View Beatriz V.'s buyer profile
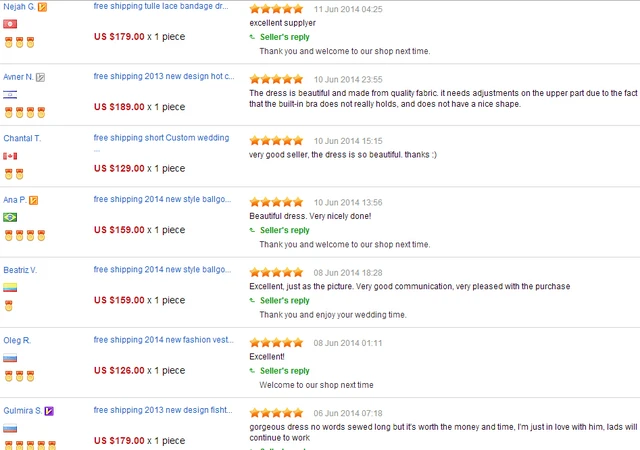This screenshot has height=450, width=640. click(x=20, y=270)
